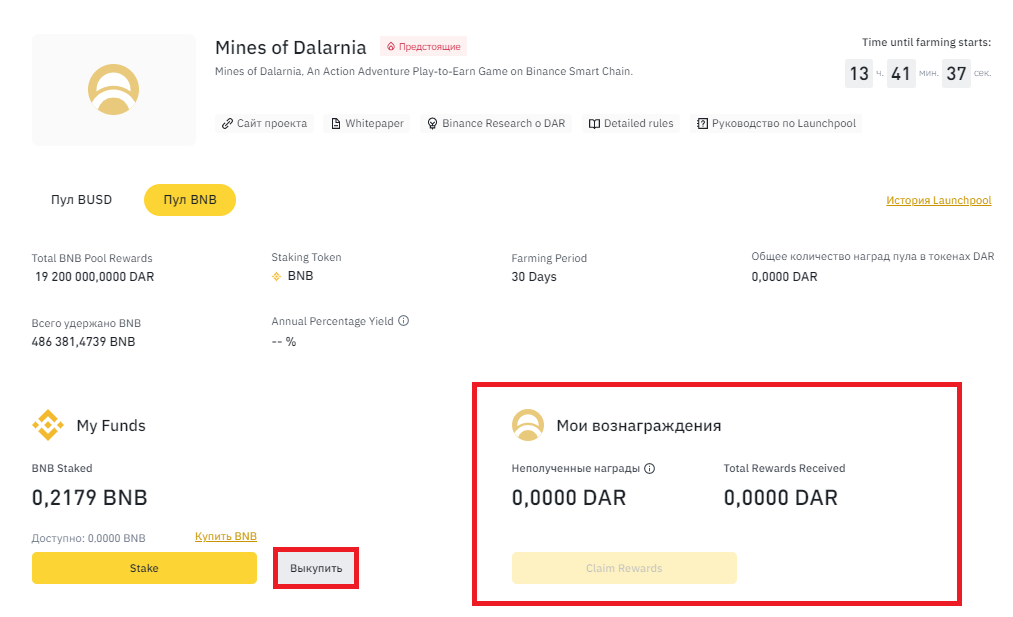
Task: Click the 19 200 000,0000 DAR value
Action: click(94, 277)
